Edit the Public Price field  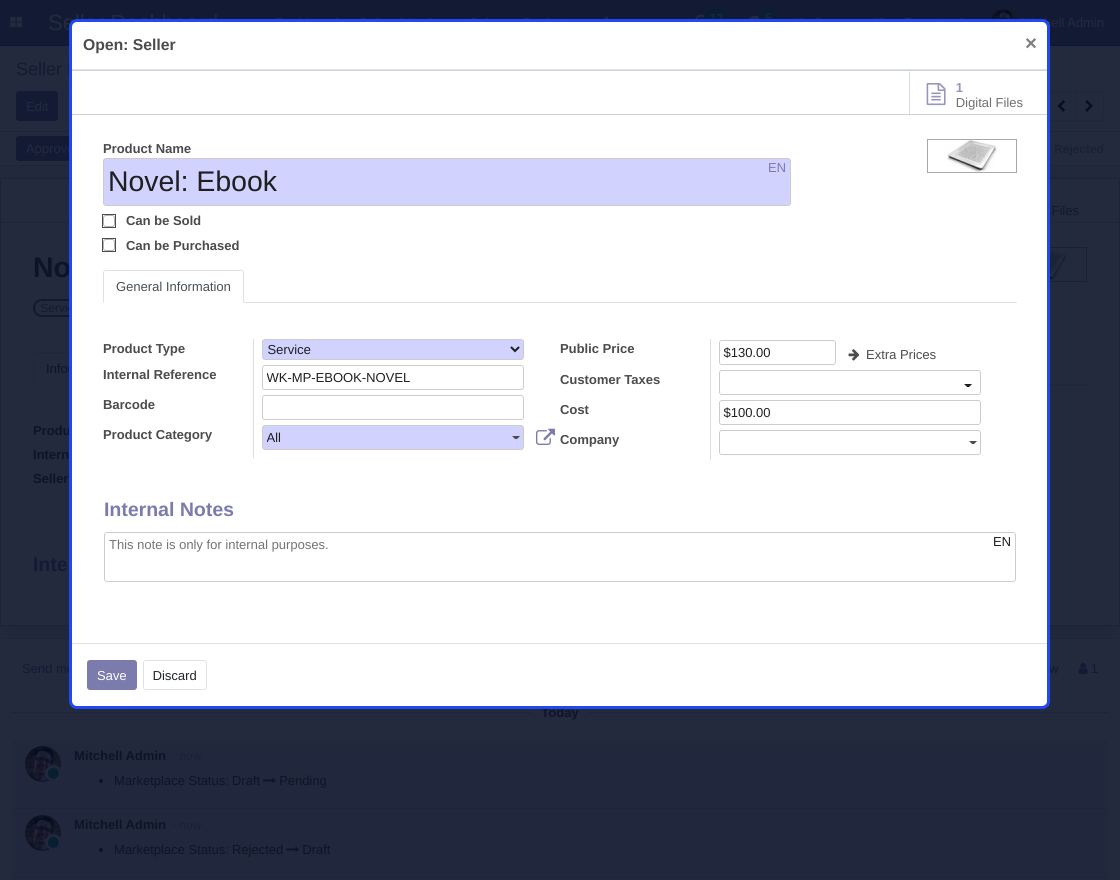(777, 353)
